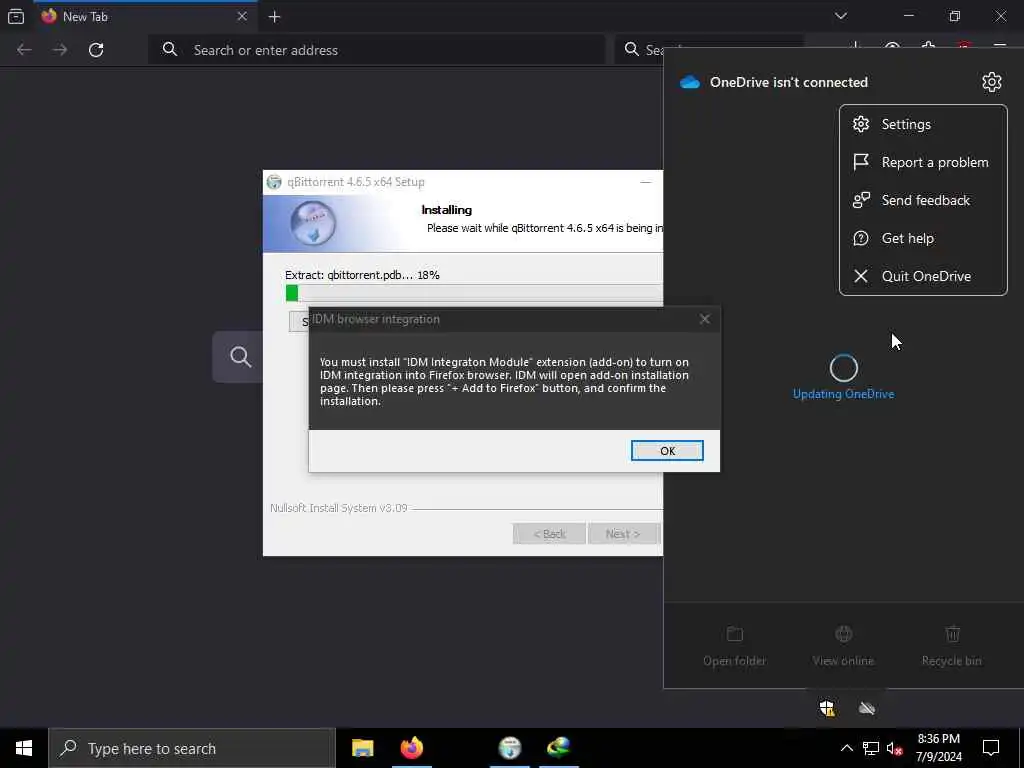The height and width of the screenshot is (768, 1024).
Task: Click the OneDrive isn't connected heading
Action: (789, 82)
